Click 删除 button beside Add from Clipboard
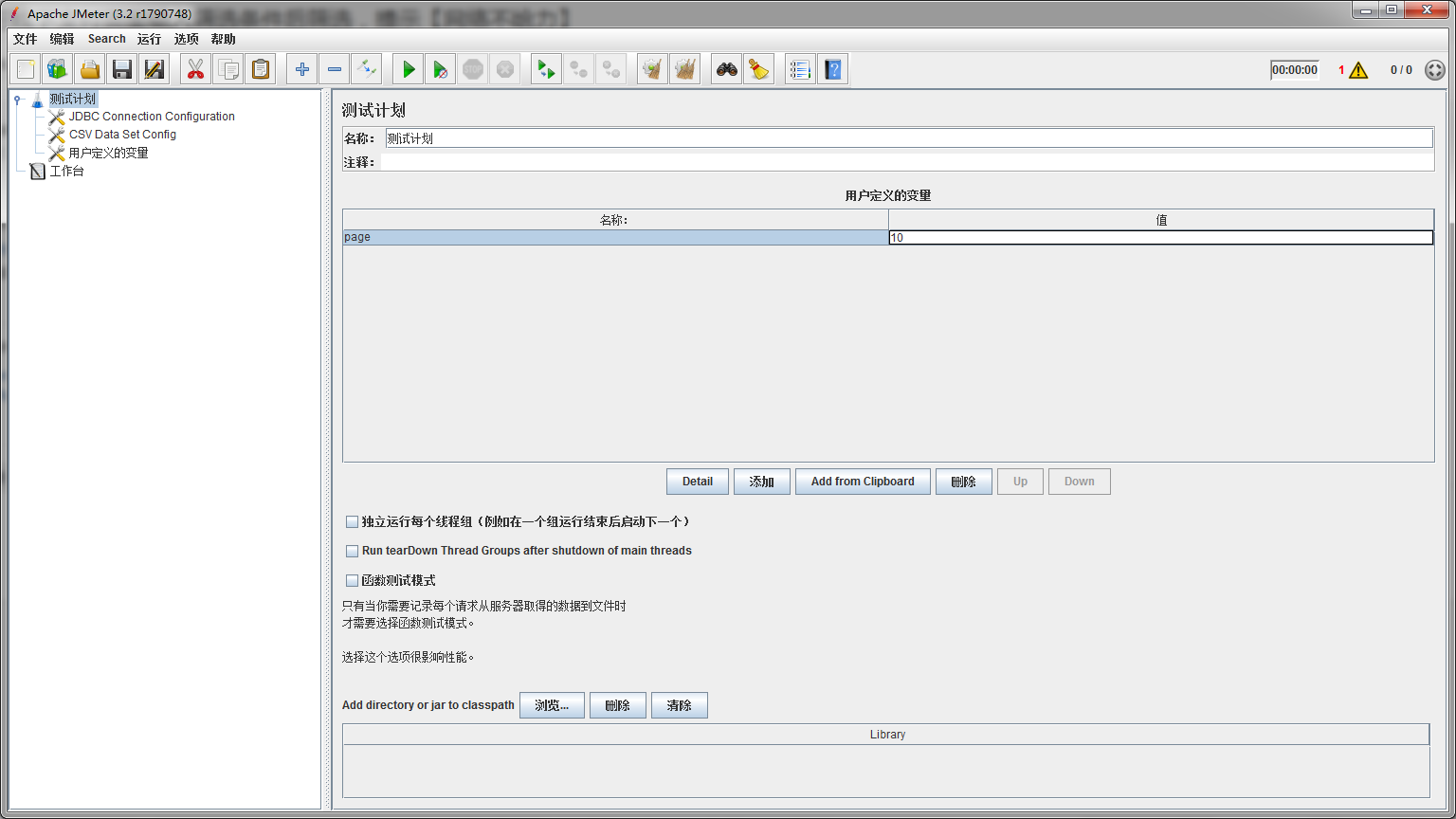 tap(964, 482)
